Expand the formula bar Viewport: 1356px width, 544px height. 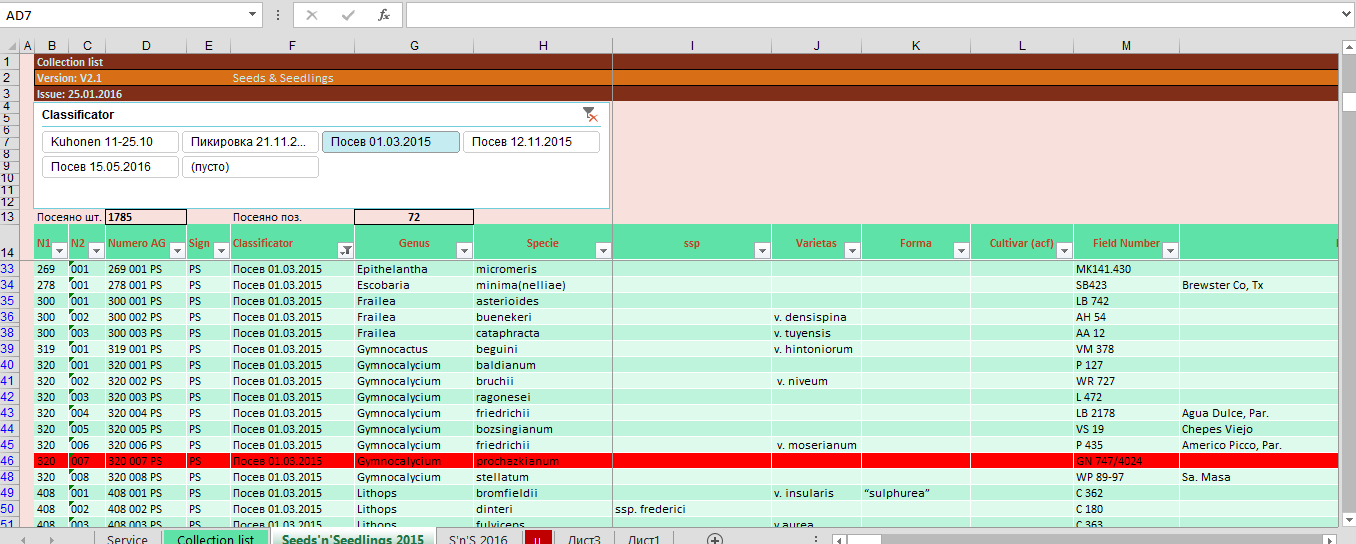[x=1345, y=15]
